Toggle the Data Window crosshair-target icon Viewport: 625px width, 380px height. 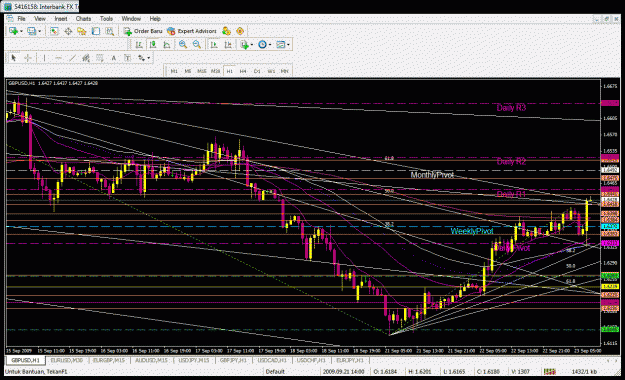(x=68, y=31)
